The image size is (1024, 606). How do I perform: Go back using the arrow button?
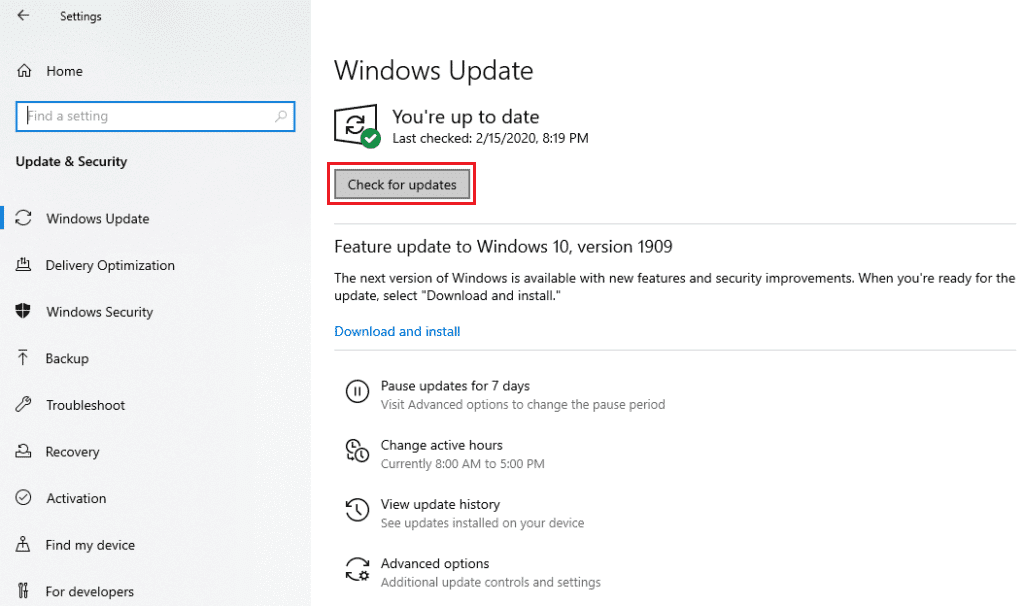[22, 15]
